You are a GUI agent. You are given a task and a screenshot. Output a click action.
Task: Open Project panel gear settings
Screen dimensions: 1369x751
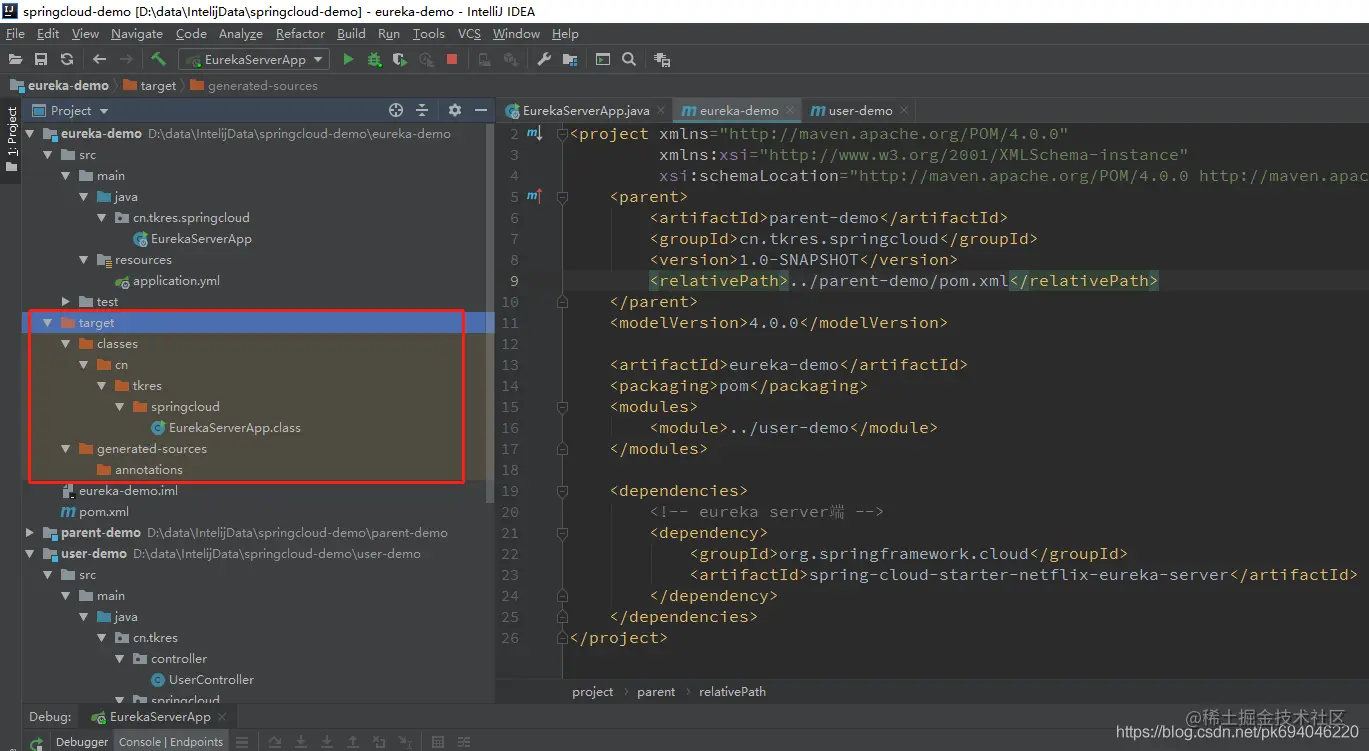click(x=455, y=110)
